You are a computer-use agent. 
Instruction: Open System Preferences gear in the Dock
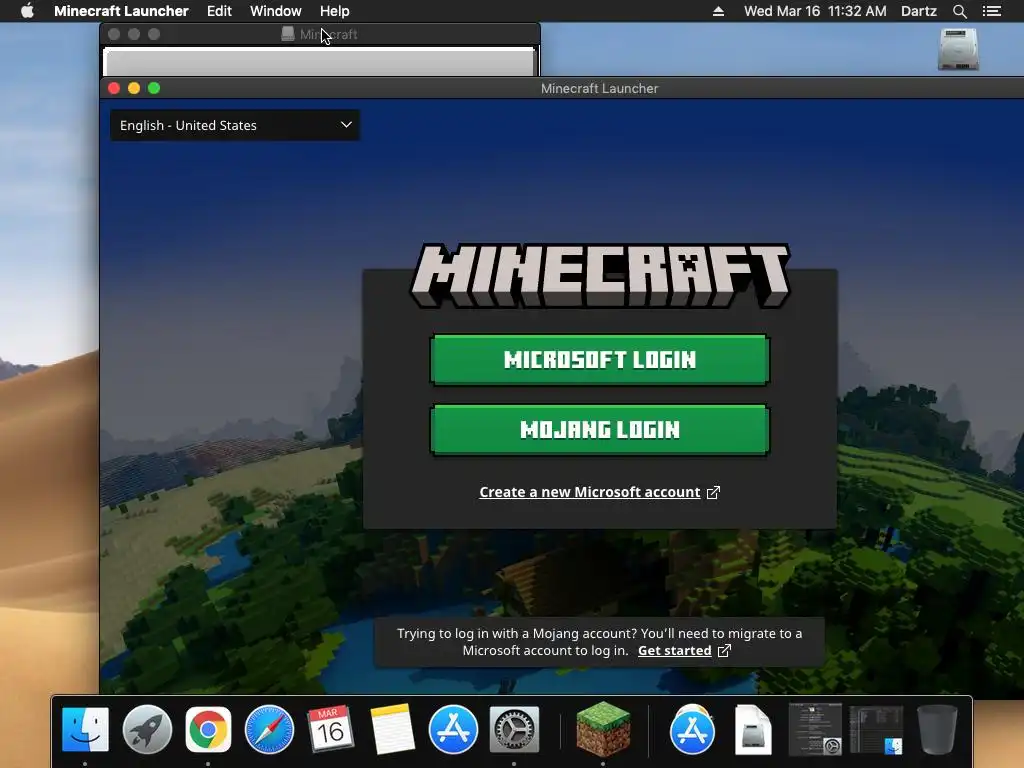coord(514,729)
